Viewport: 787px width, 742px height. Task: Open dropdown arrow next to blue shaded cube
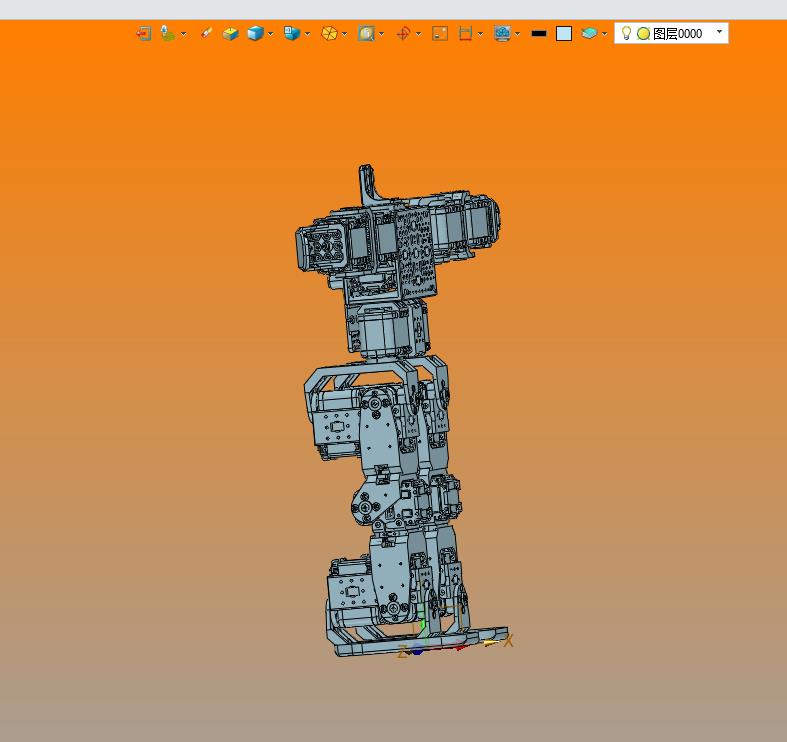[x=271, y=34]
